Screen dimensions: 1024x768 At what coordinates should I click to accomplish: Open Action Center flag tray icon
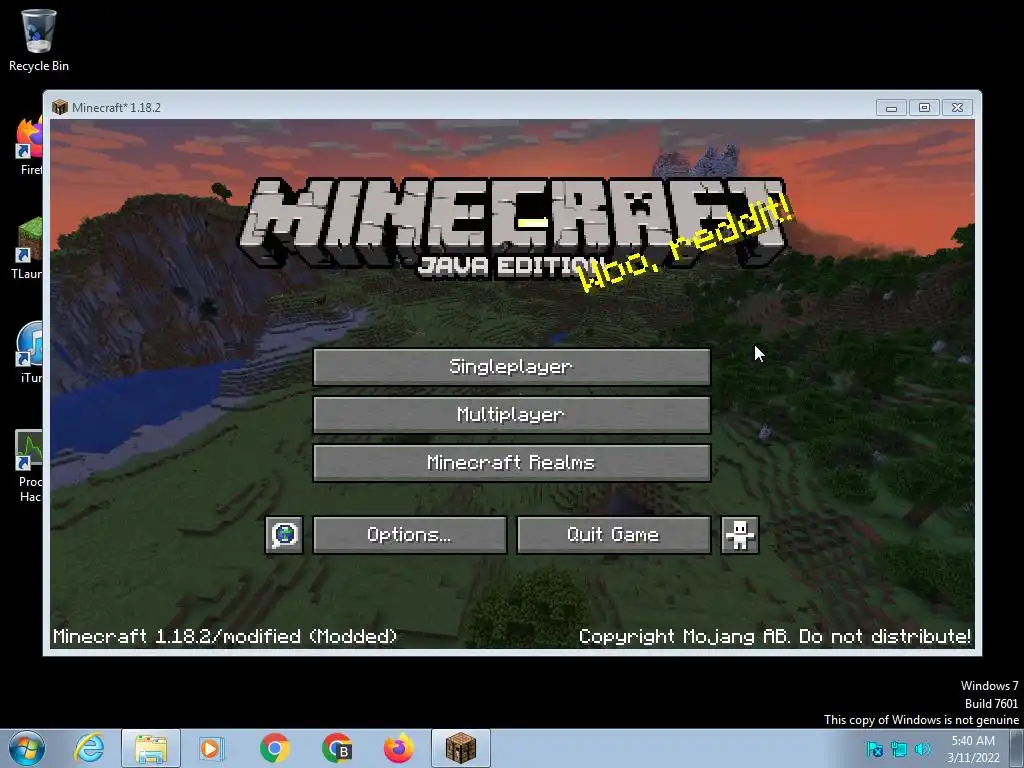coord(874,749)
